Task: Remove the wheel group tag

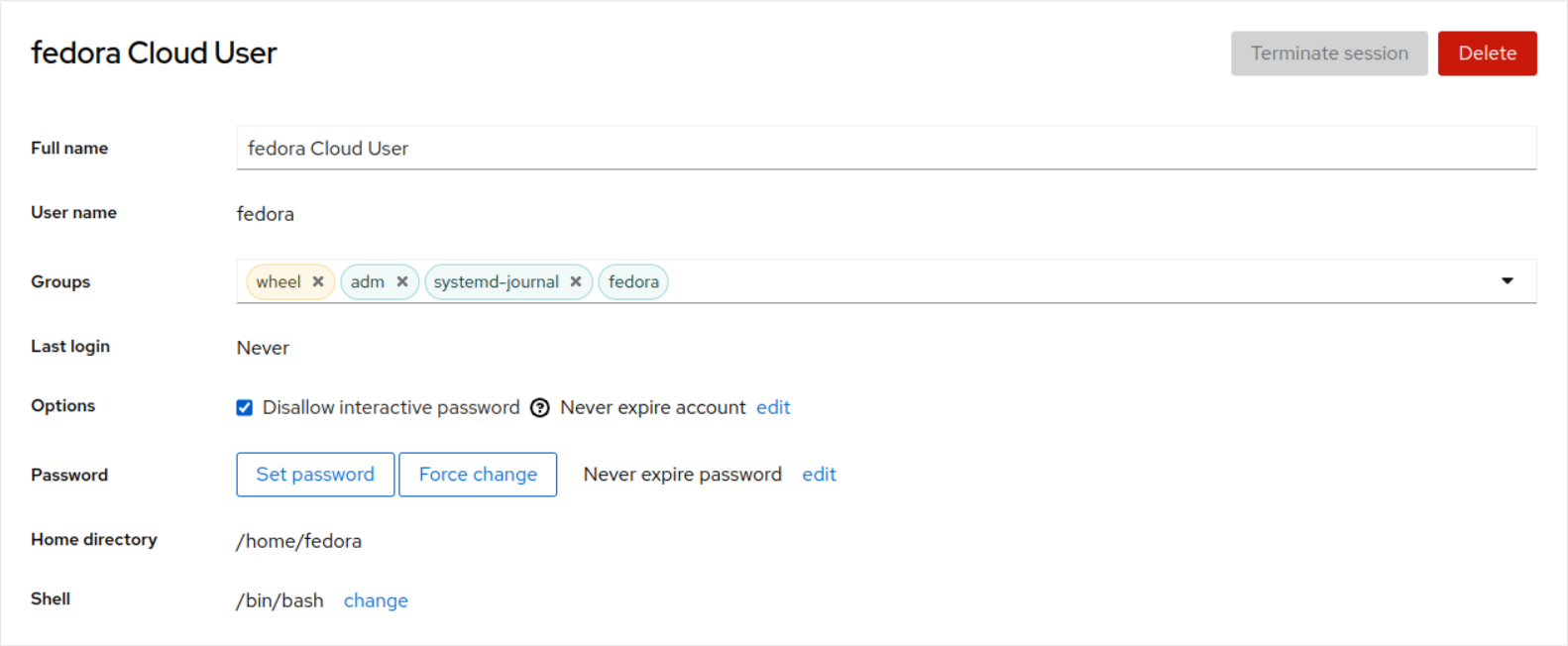Action: click(318, 282)
